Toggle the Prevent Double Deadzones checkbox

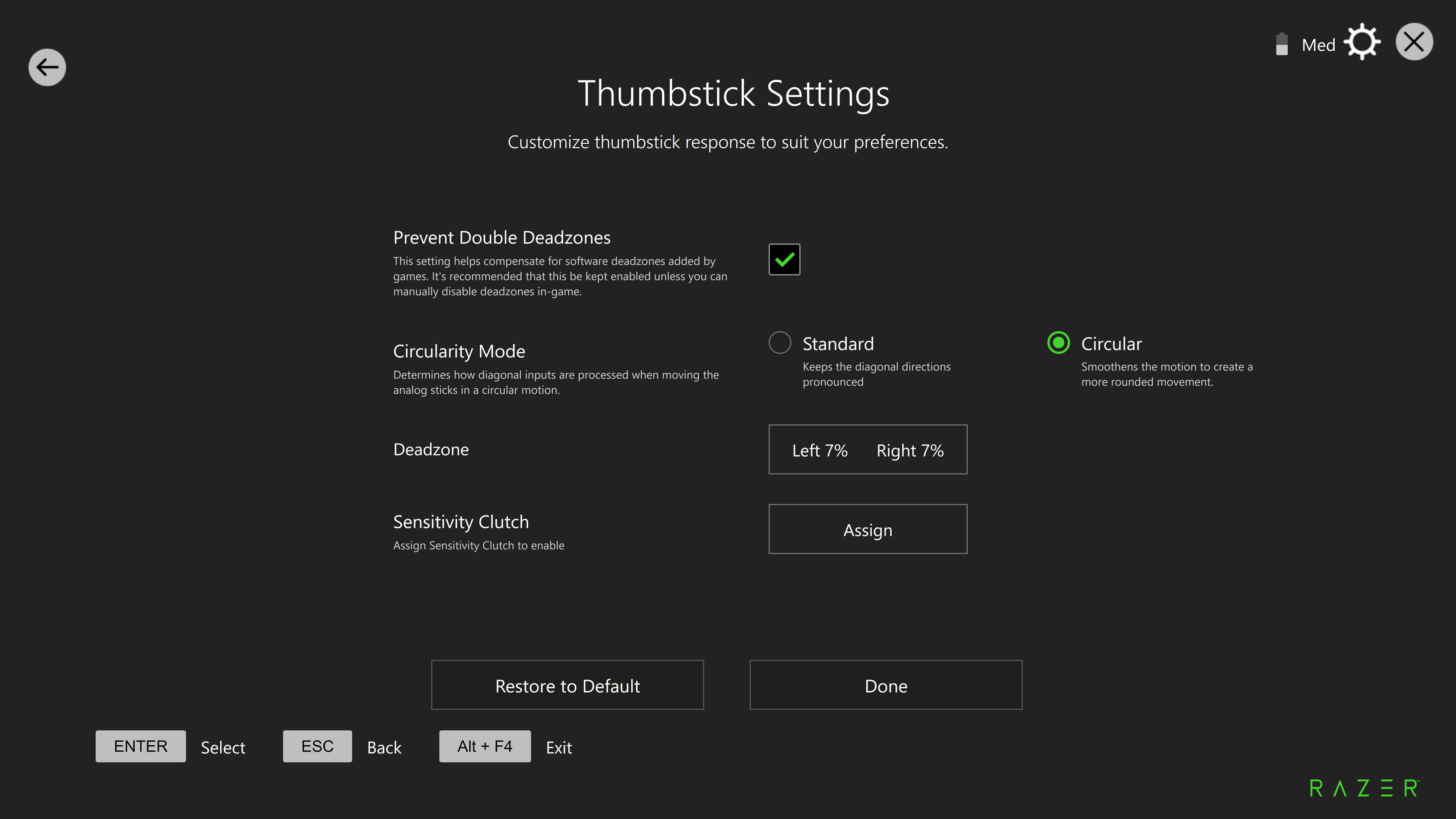pyautogui.click(x=784, y=259)
